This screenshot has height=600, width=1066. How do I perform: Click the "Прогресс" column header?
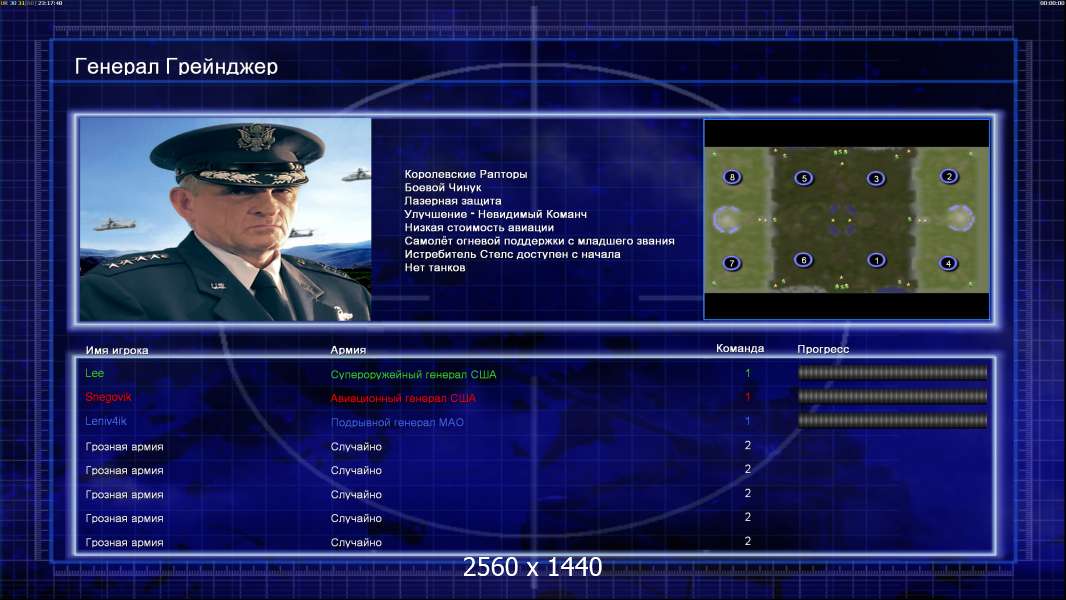click(x=823, y=349)
